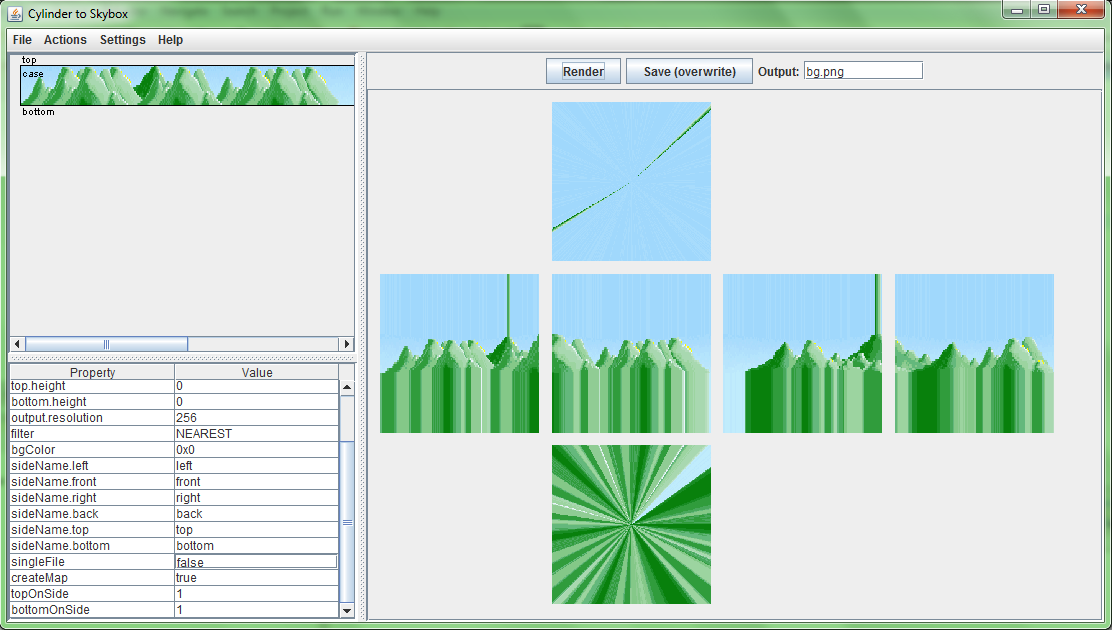1112x630 pixels.
Task: Open the Actions menu
Action: coord(65,40)
